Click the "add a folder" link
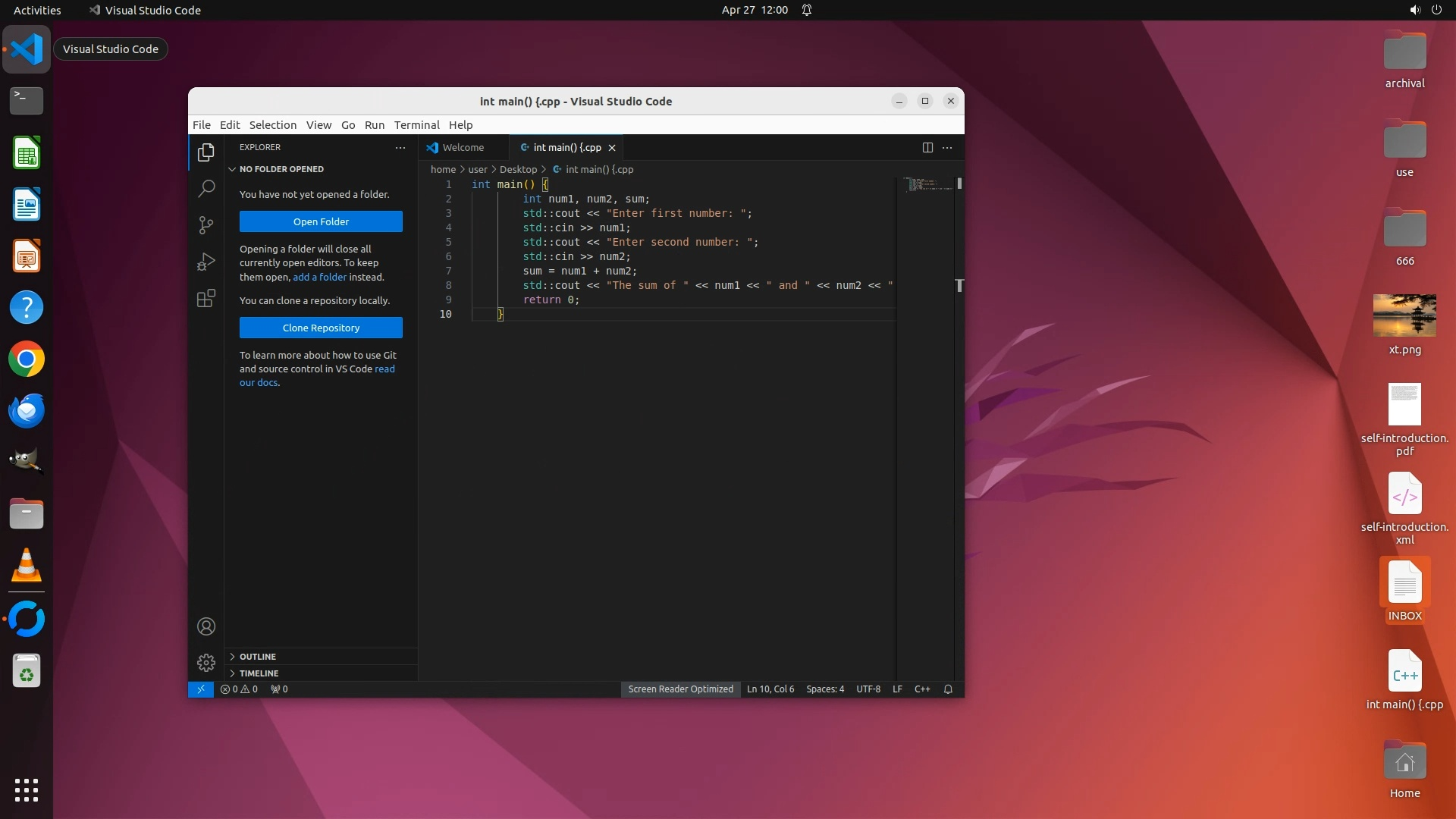 coord(319,278)
